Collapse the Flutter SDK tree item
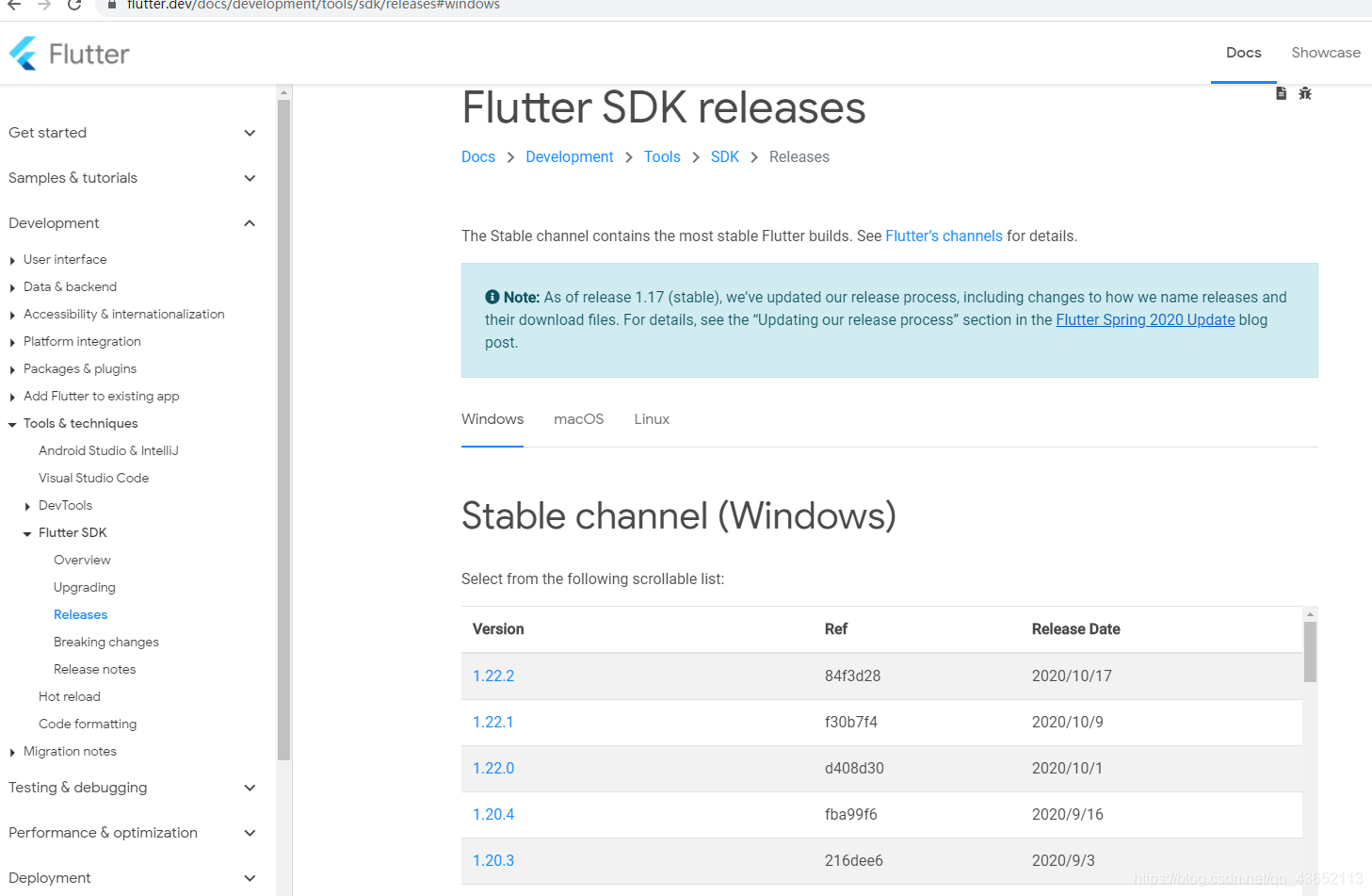 27,533
